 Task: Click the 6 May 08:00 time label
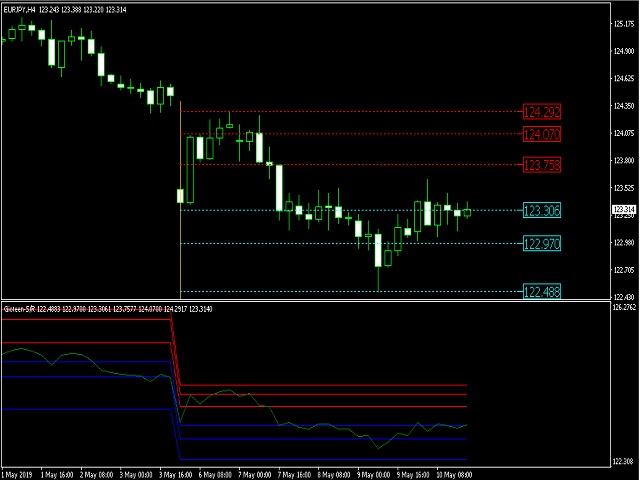pyautogui.click(x=215, y=475)
